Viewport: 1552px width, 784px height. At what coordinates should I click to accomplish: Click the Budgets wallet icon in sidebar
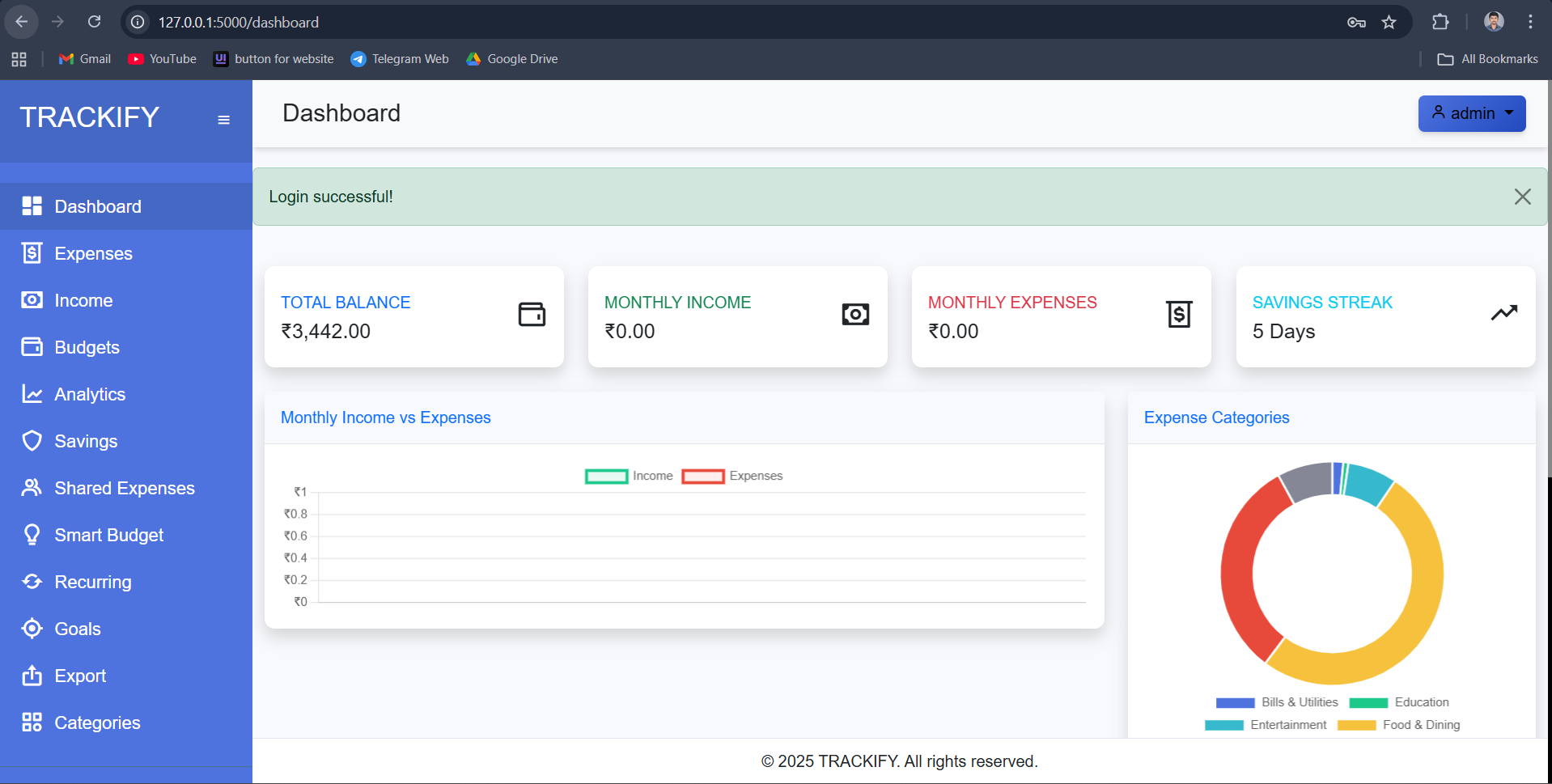point(32,347)
